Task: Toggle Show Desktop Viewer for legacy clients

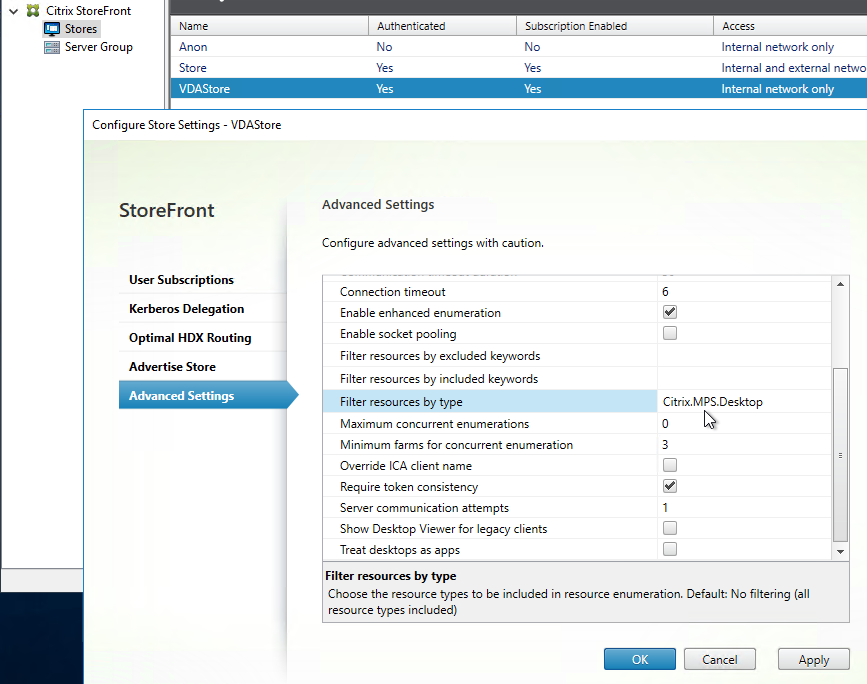Action: pos(670,528)
